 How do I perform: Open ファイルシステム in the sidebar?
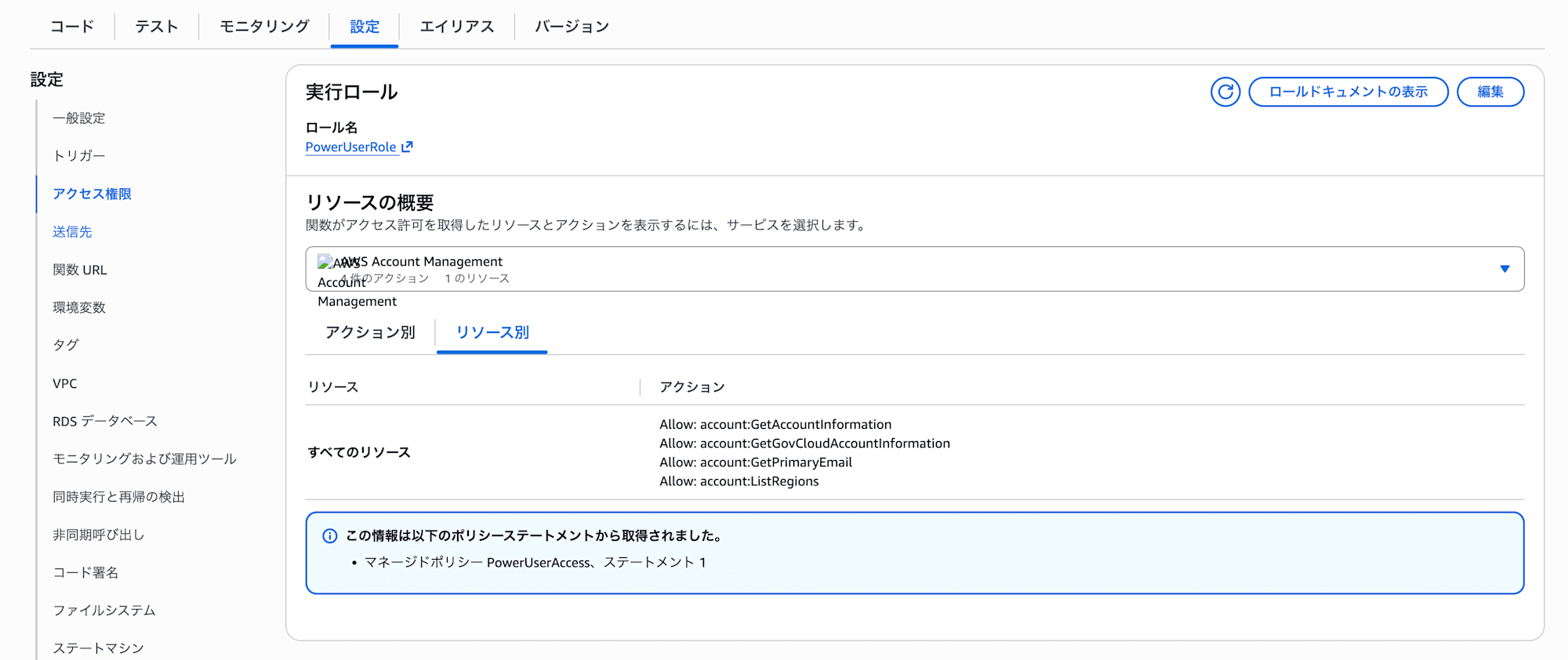coord(104,610)
